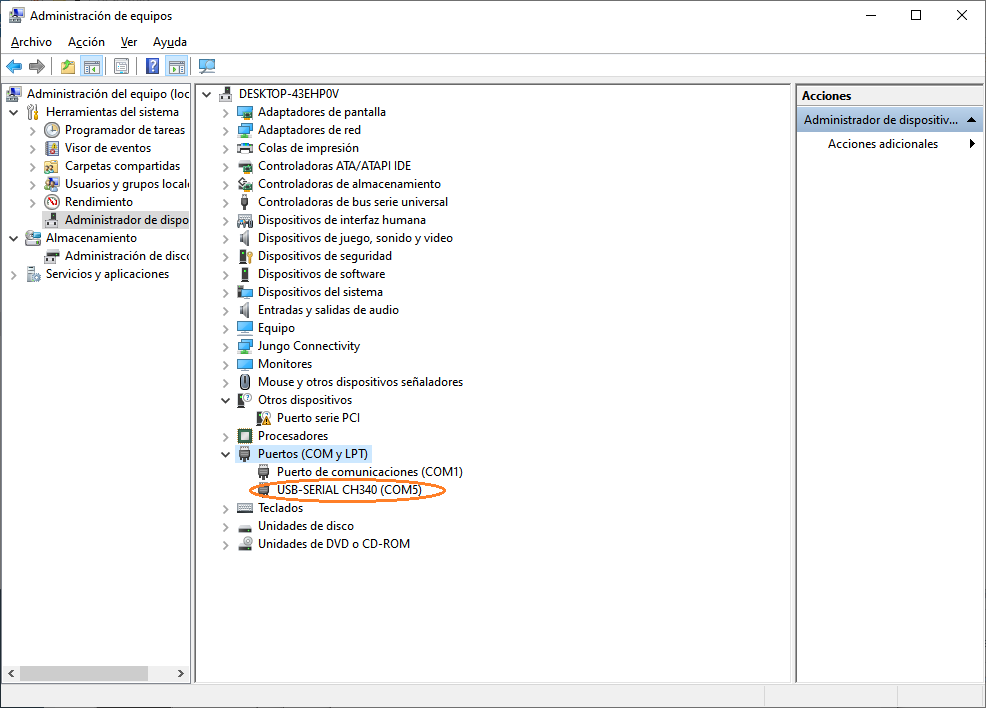Image resolution: width=986 pixels, height=708 pixels.
Task: Expand the Dispositivos del sistema category
Action: [226, 293]
